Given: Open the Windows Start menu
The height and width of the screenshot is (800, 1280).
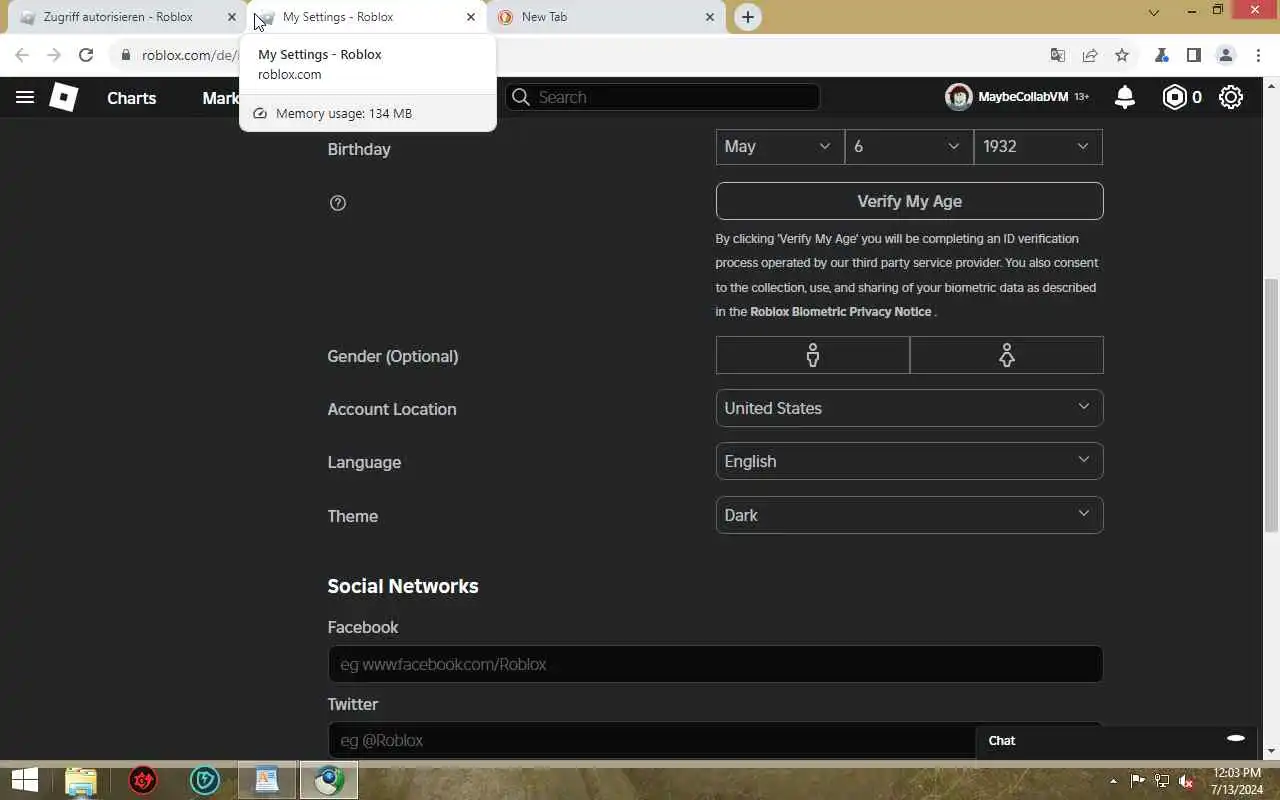Looking at the screenshot, I should (25, 780).
